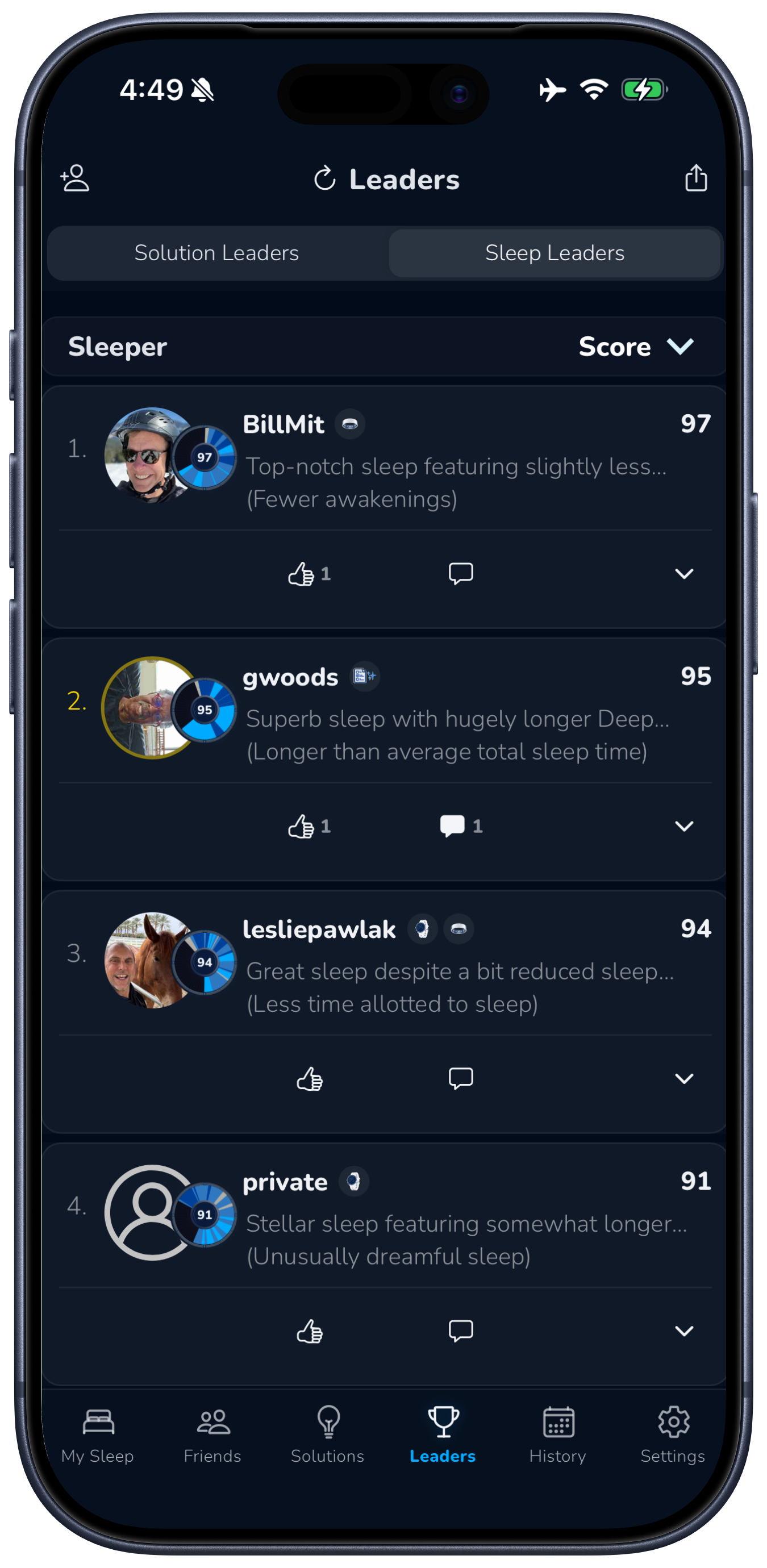Tap gwoods' 95 score ring
This screenshot has width=767, height=1568.
[205, 710]
